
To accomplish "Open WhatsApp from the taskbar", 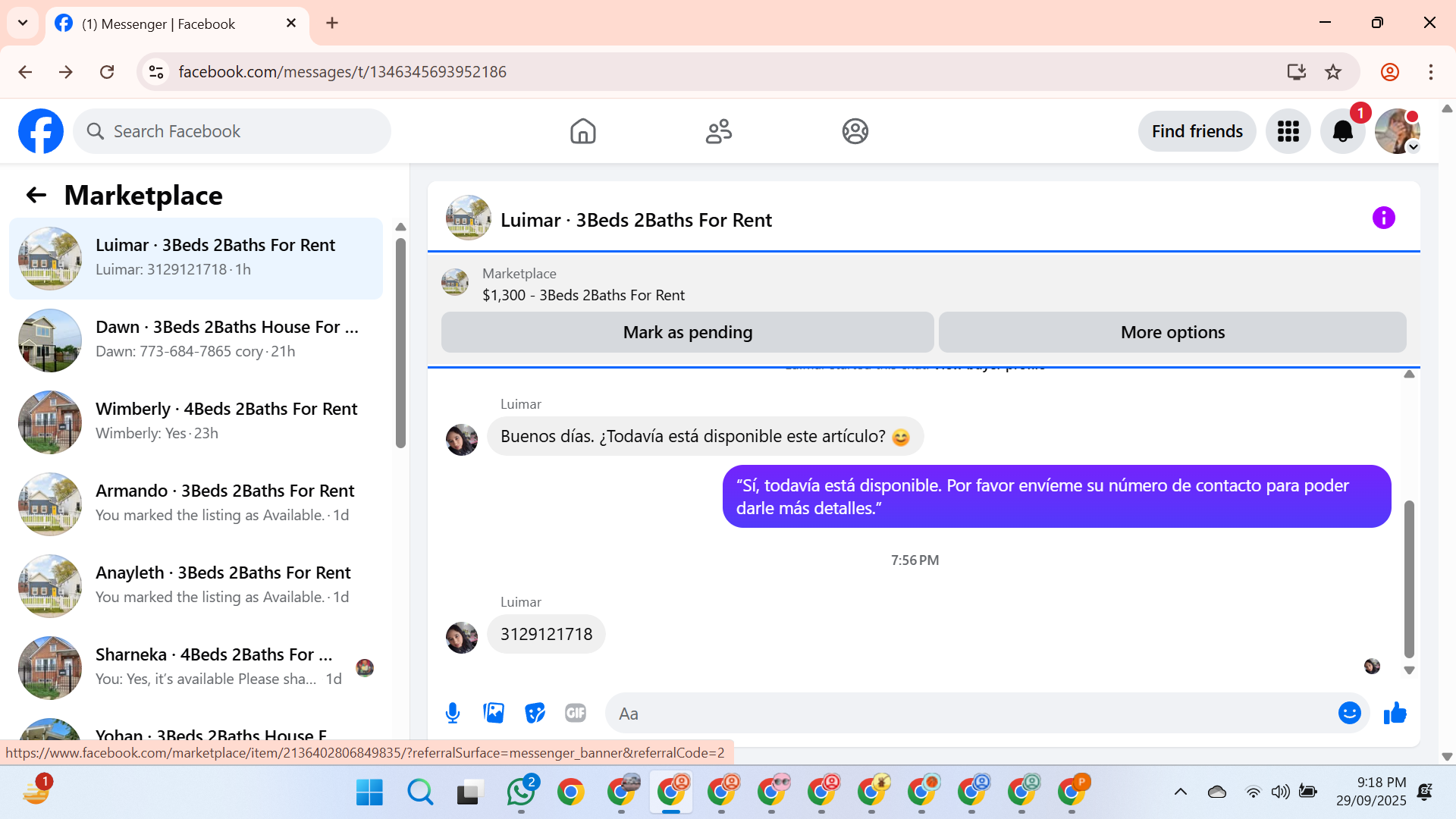I will tap(521, 792).
